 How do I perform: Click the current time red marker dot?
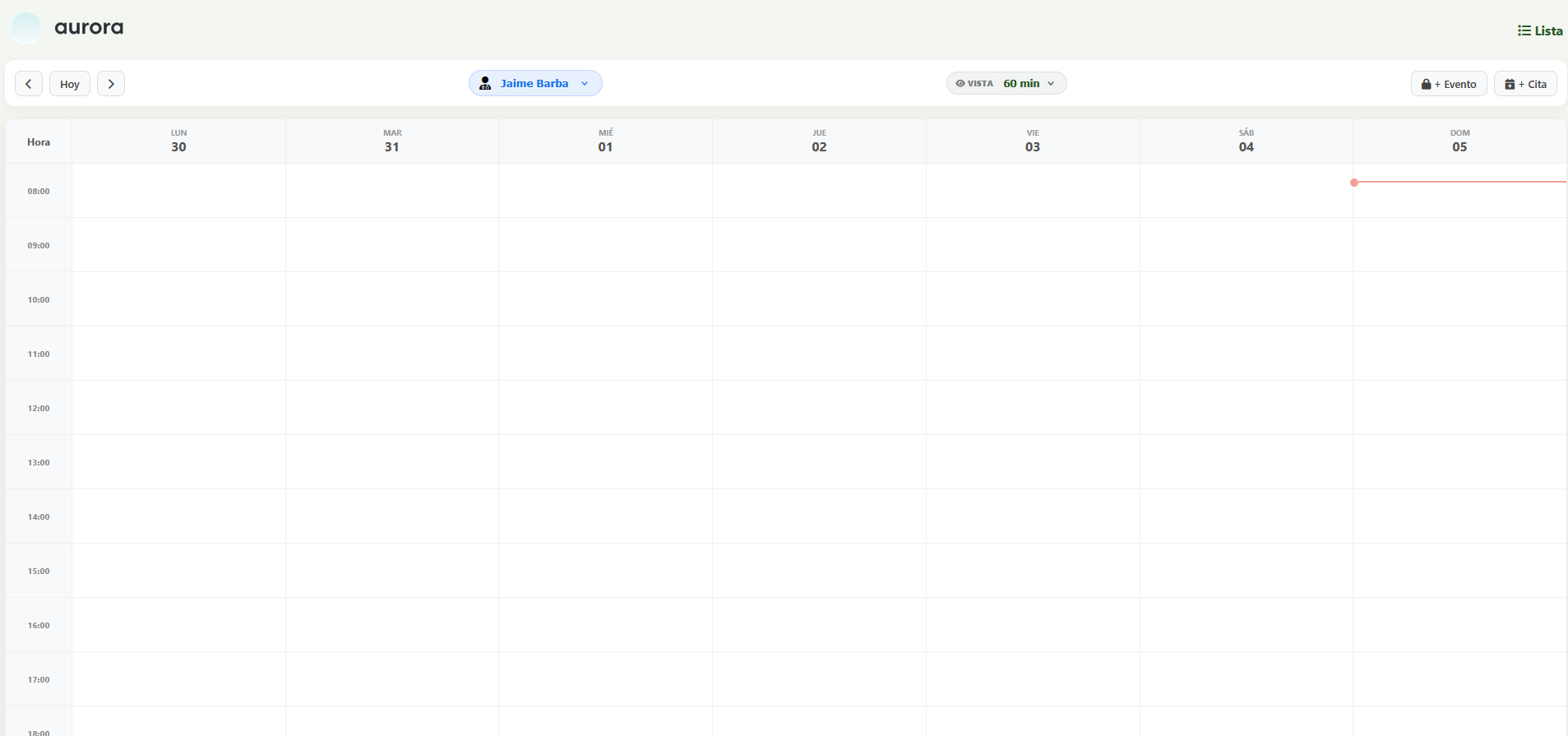tap(1354, 183)
